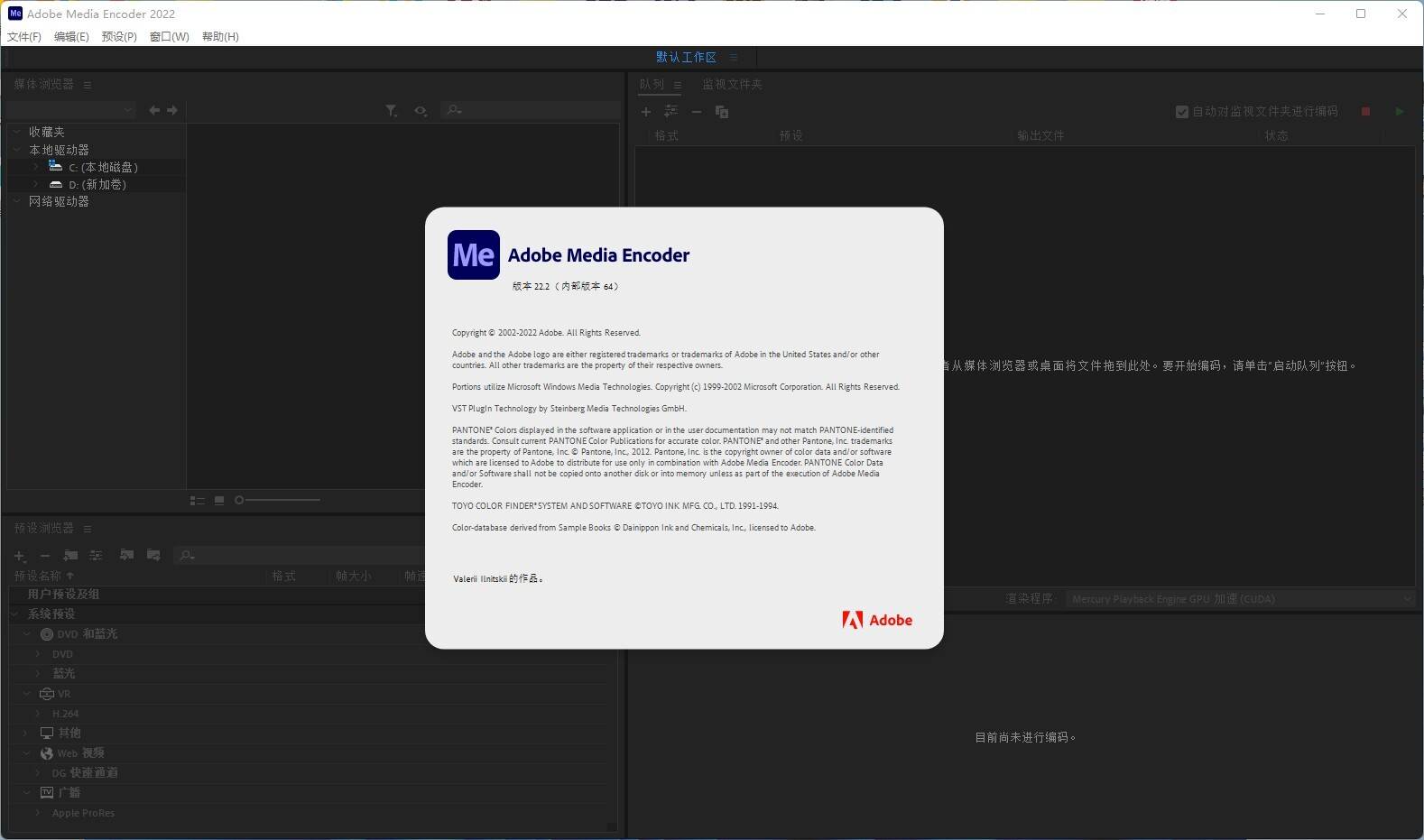This screenshot has width=1424, height=840.
Task: Adjust the media browser thumbnail zoom slider
Action: click(278, 500)
